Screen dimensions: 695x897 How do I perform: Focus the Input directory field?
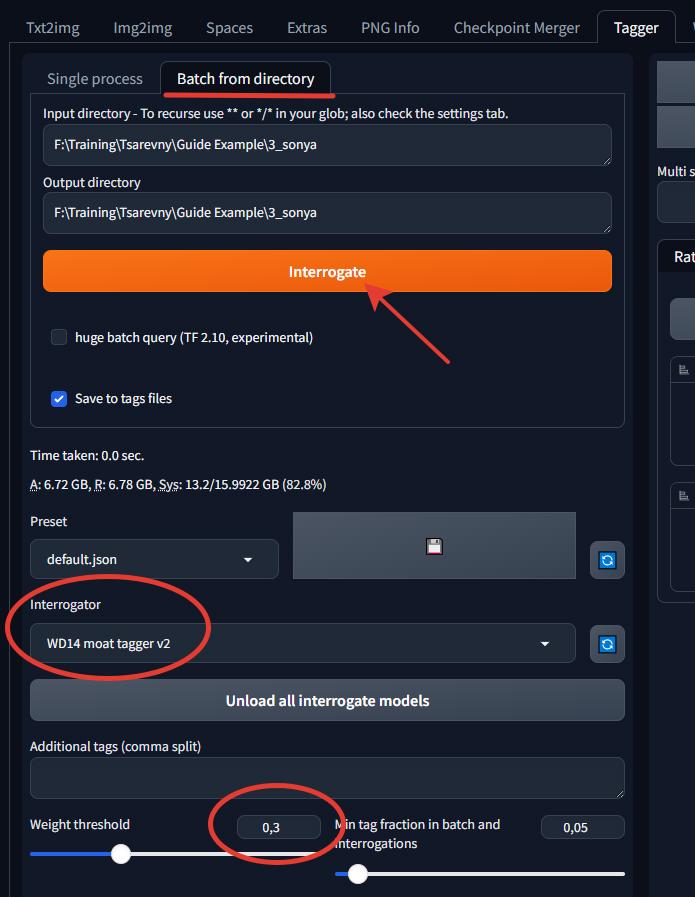[x=327, y=145]
